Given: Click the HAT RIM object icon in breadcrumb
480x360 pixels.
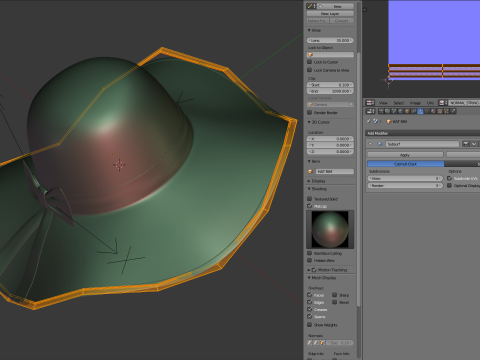Looking at the screenshot, I should click(x=389, y=121).
